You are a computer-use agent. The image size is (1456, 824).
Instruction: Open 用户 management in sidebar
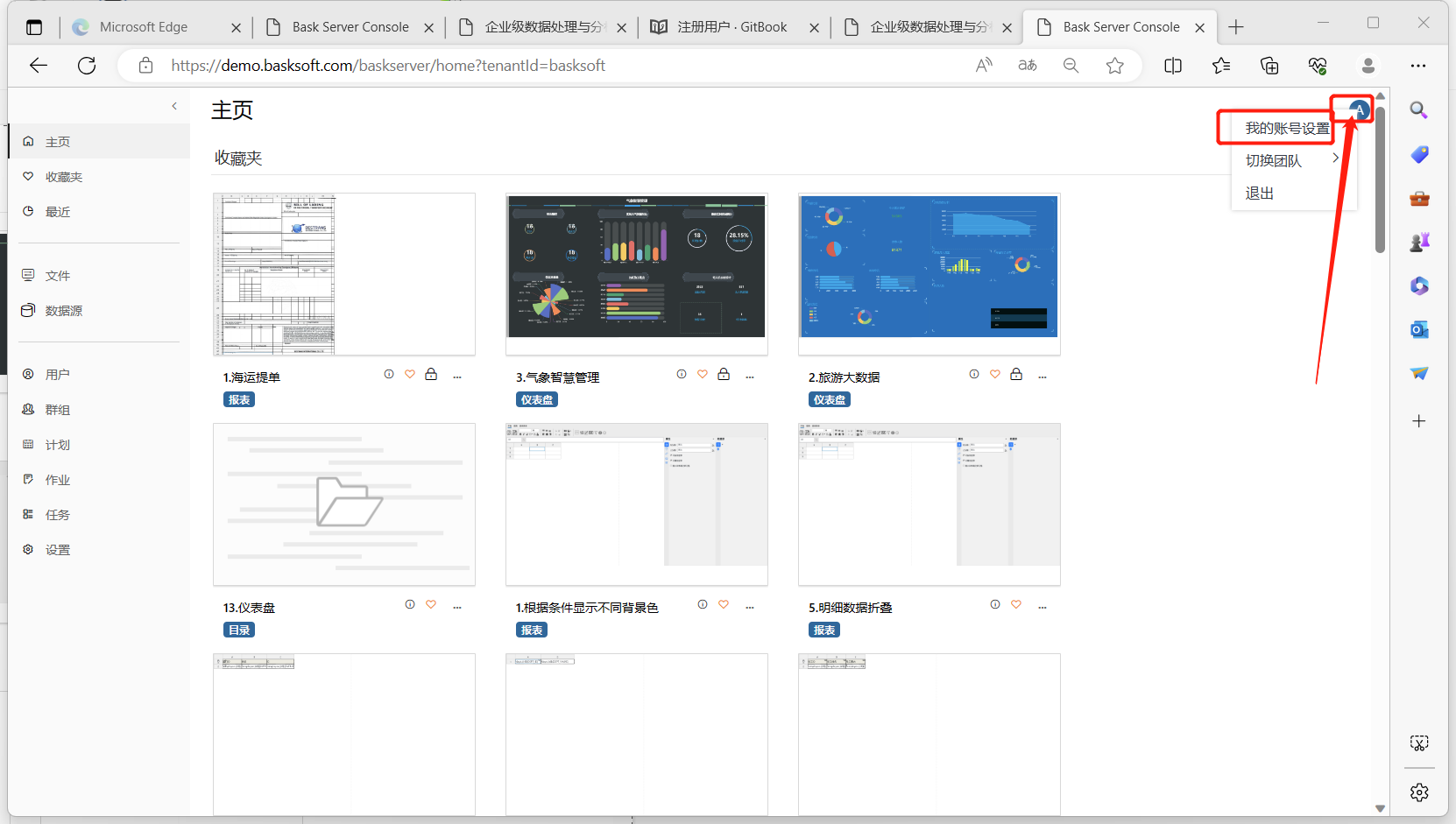coord(99,374)
